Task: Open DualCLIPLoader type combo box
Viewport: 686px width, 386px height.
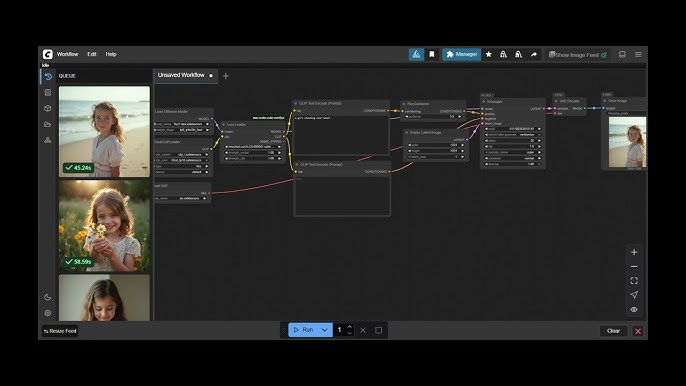Action: [182, 166]
